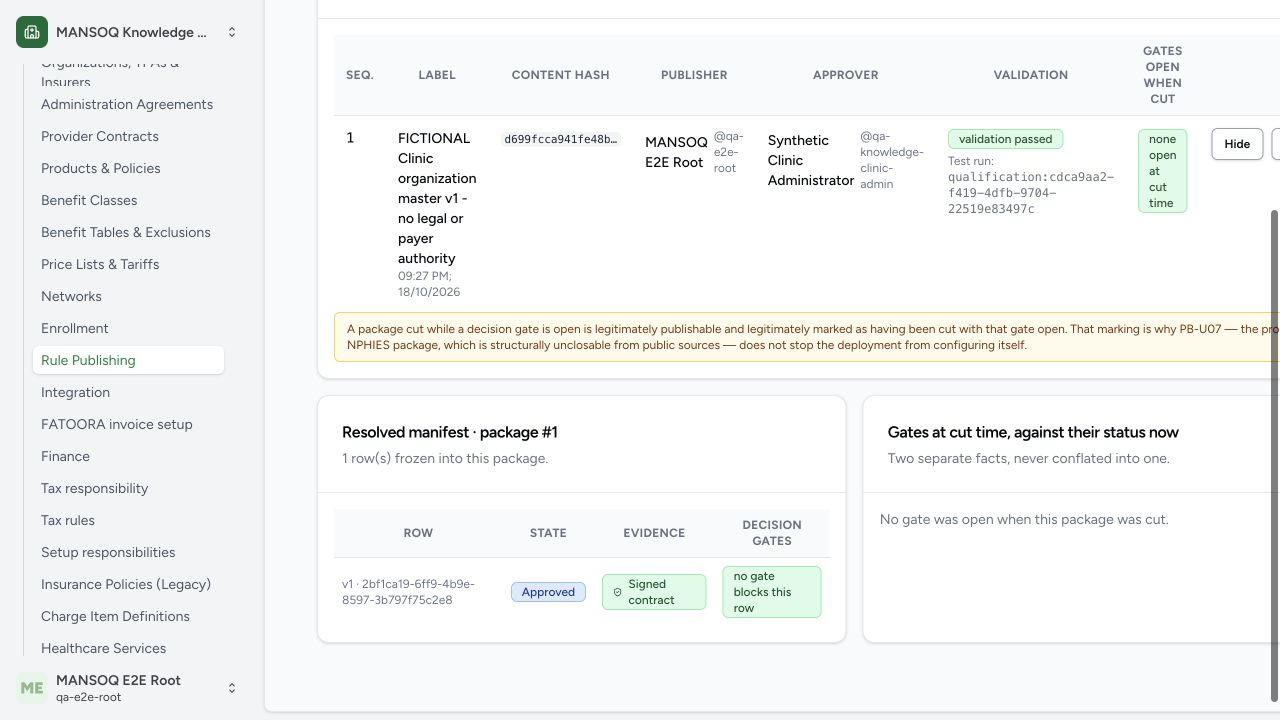Open Provider Contracts in sidebar
The width and height of the screenshot is (1280, 720).
[100, 136]
